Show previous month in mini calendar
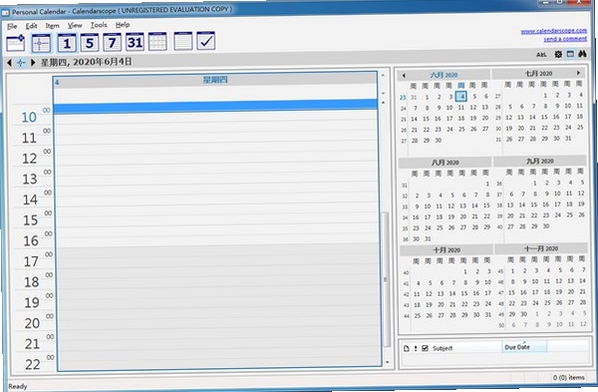Viewport: 598px width, 392px height. pyautogui.click(x=403, y=76)
